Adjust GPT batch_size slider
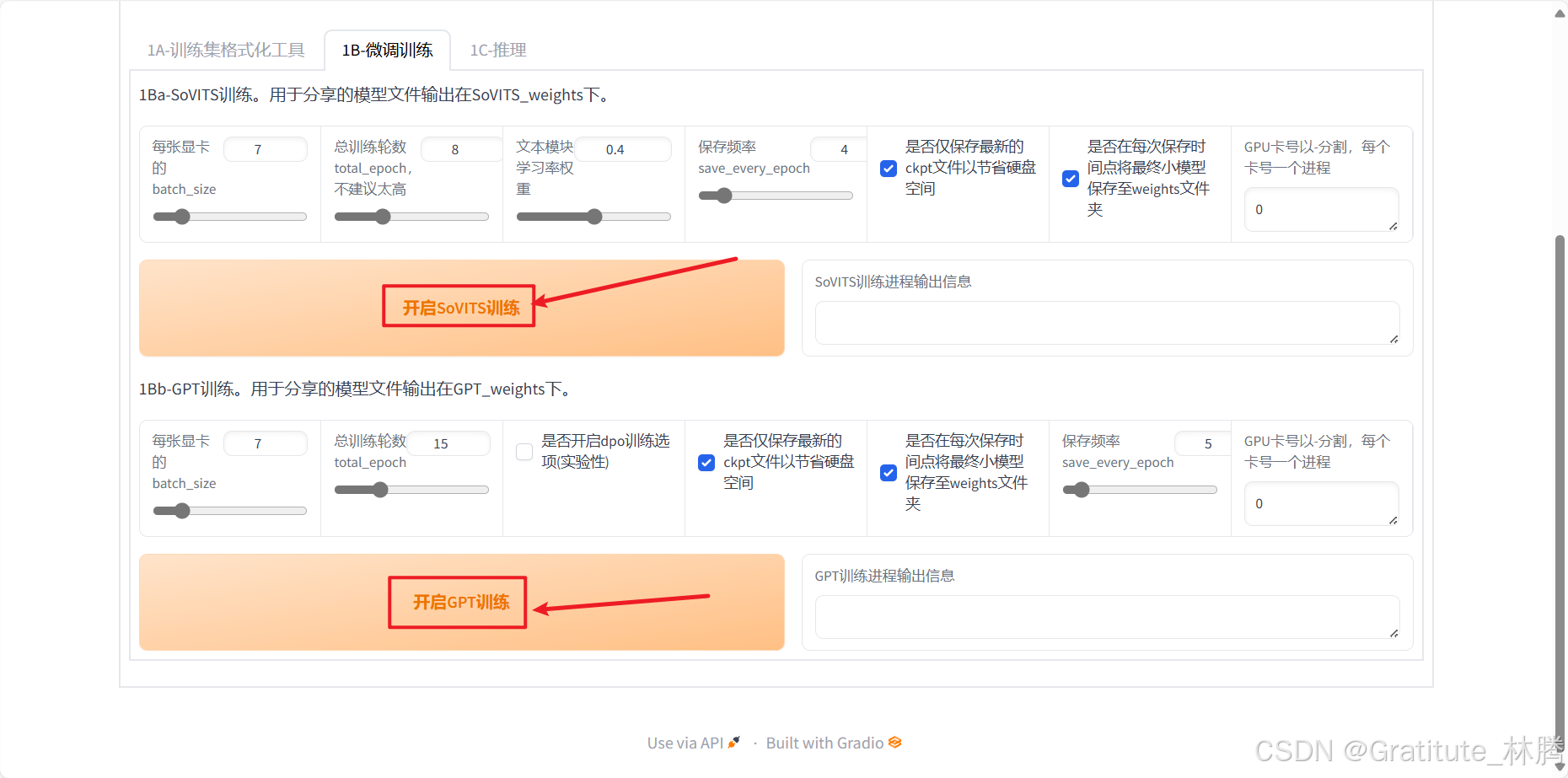Image resolution: width=1568 pixels, height=778 pixels. 229,511
